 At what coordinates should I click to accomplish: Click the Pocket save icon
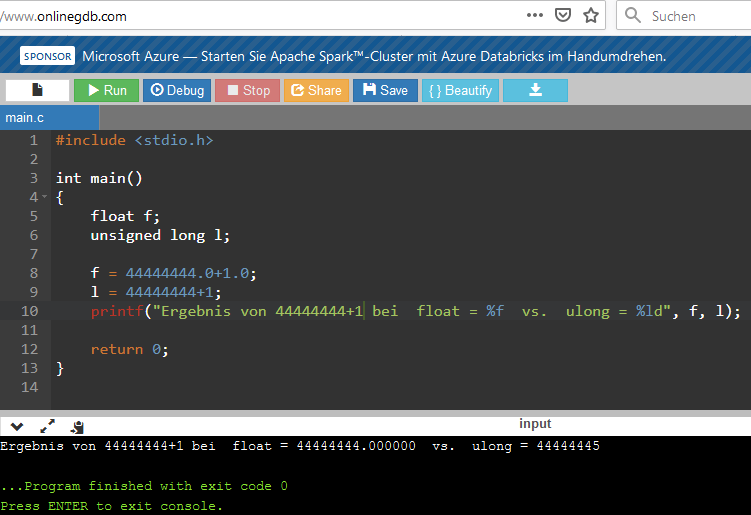[x=563, y=15]
